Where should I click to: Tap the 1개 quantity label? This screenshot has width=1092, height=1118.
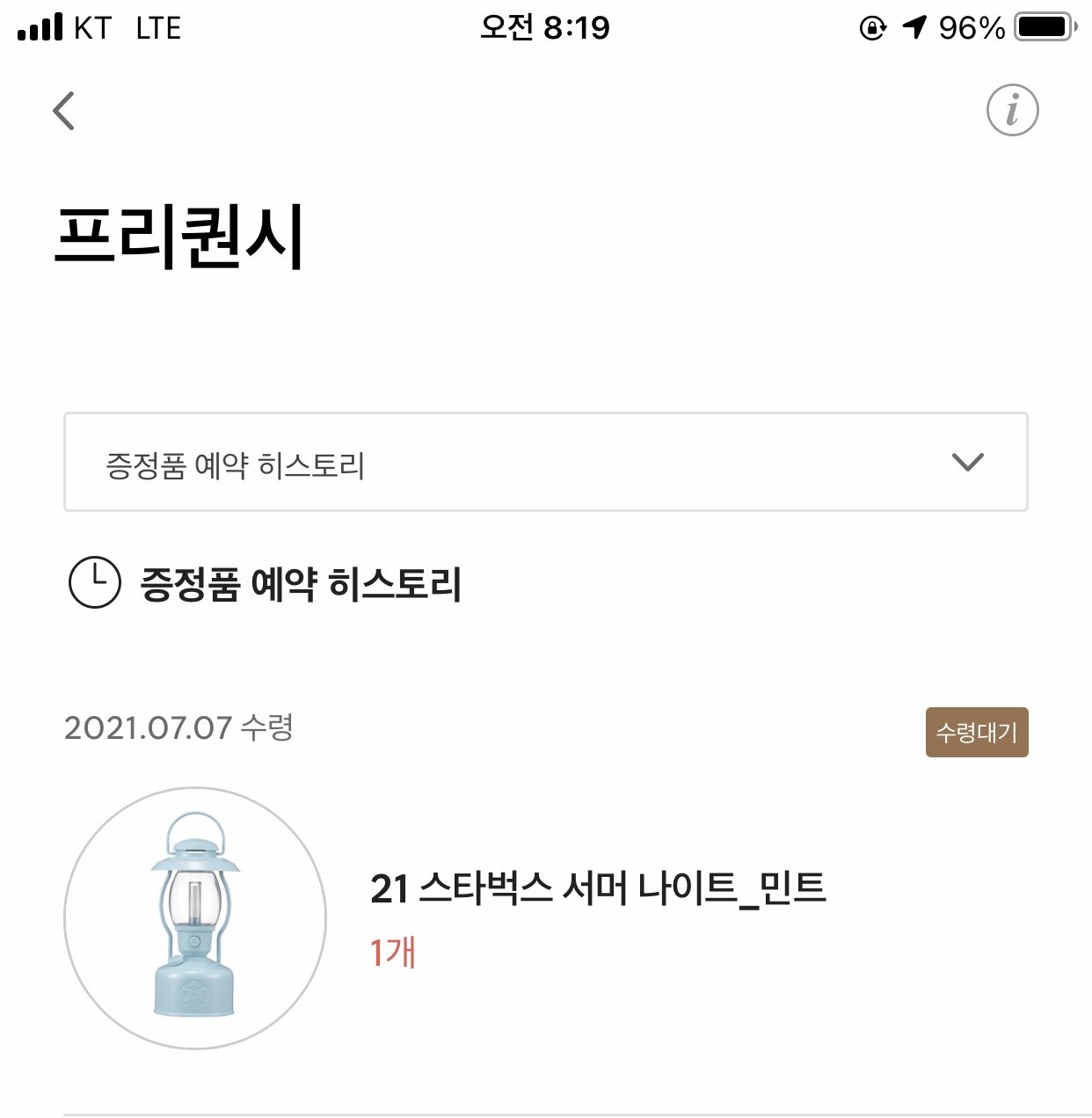392,953
